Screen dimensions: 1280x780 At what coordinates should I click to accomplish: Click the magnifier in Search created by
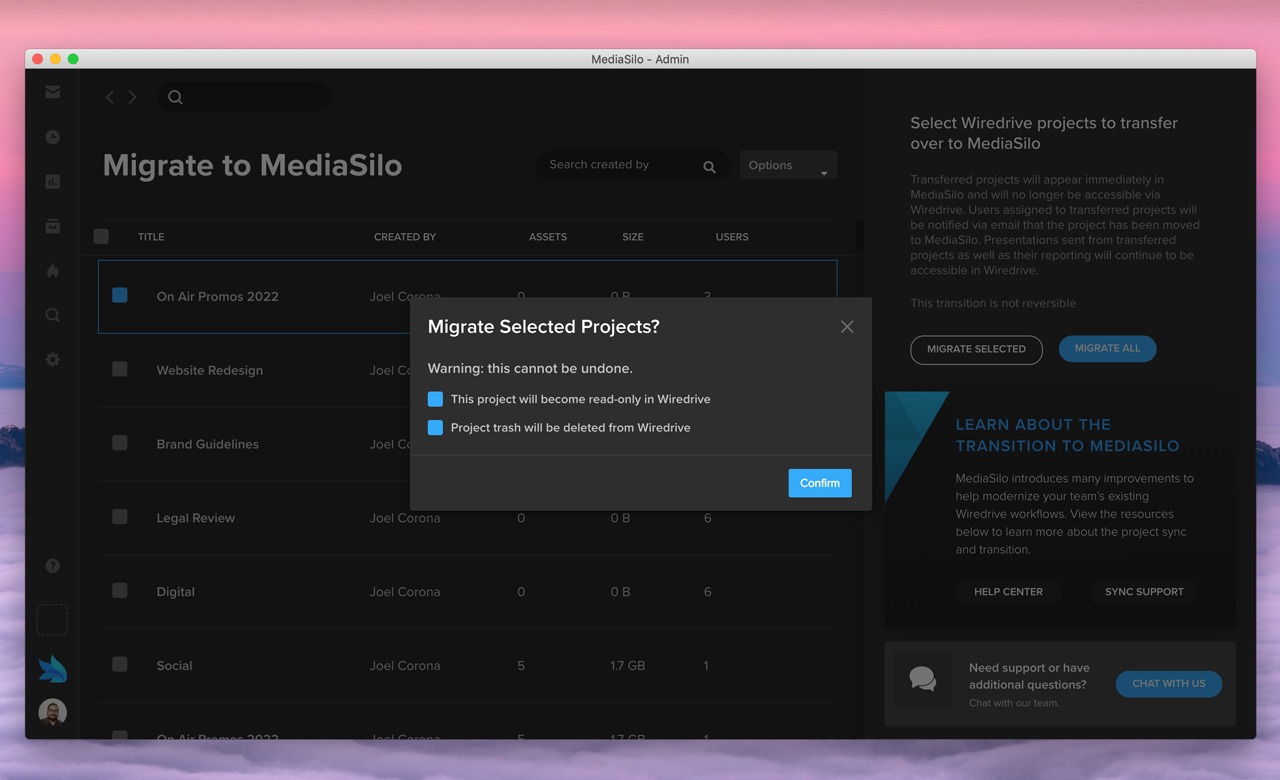pyautogui.click(x=709, y=167)
